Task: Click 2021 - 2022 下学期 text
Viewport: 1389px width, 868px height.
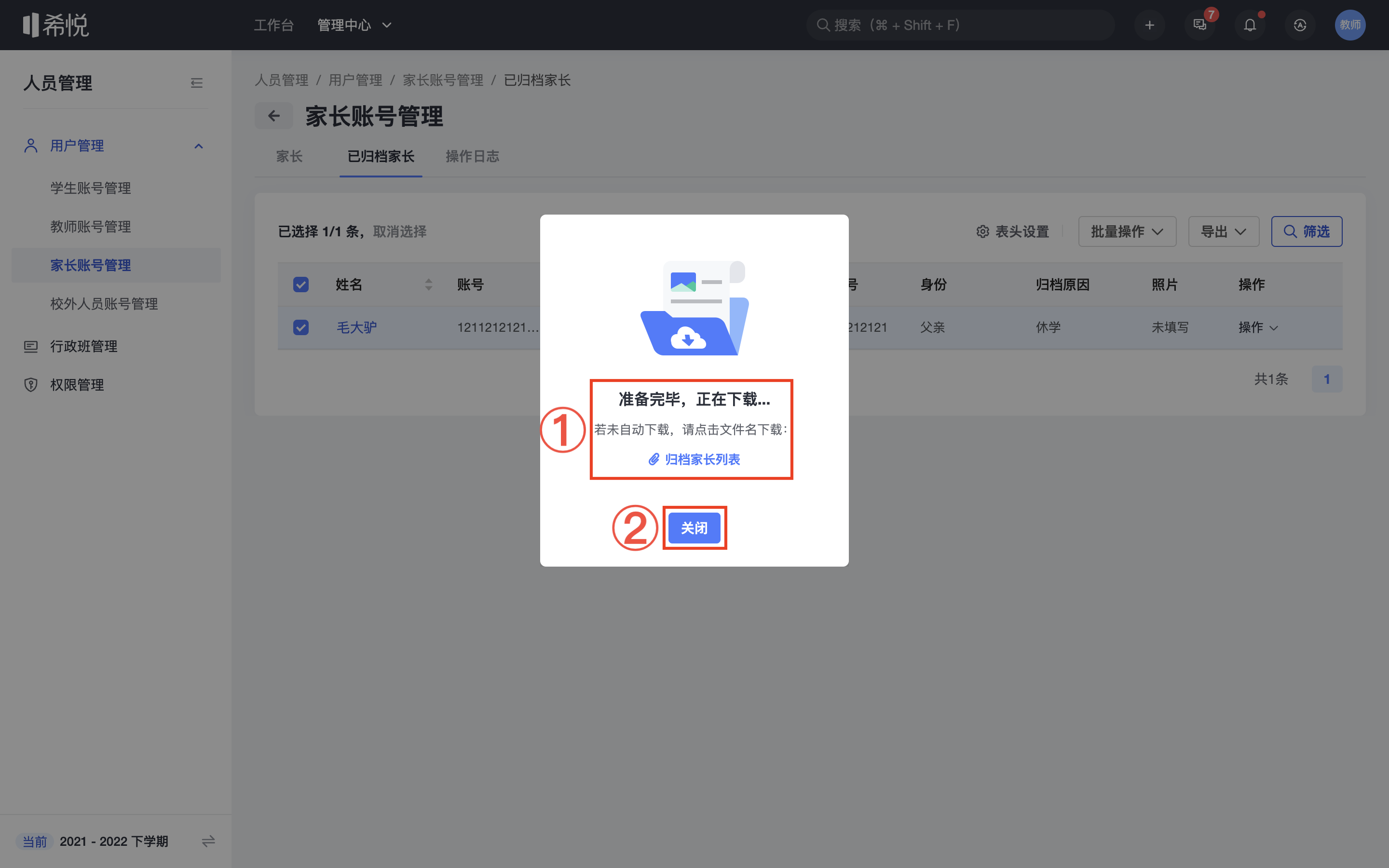Action: tap(114, 841)
